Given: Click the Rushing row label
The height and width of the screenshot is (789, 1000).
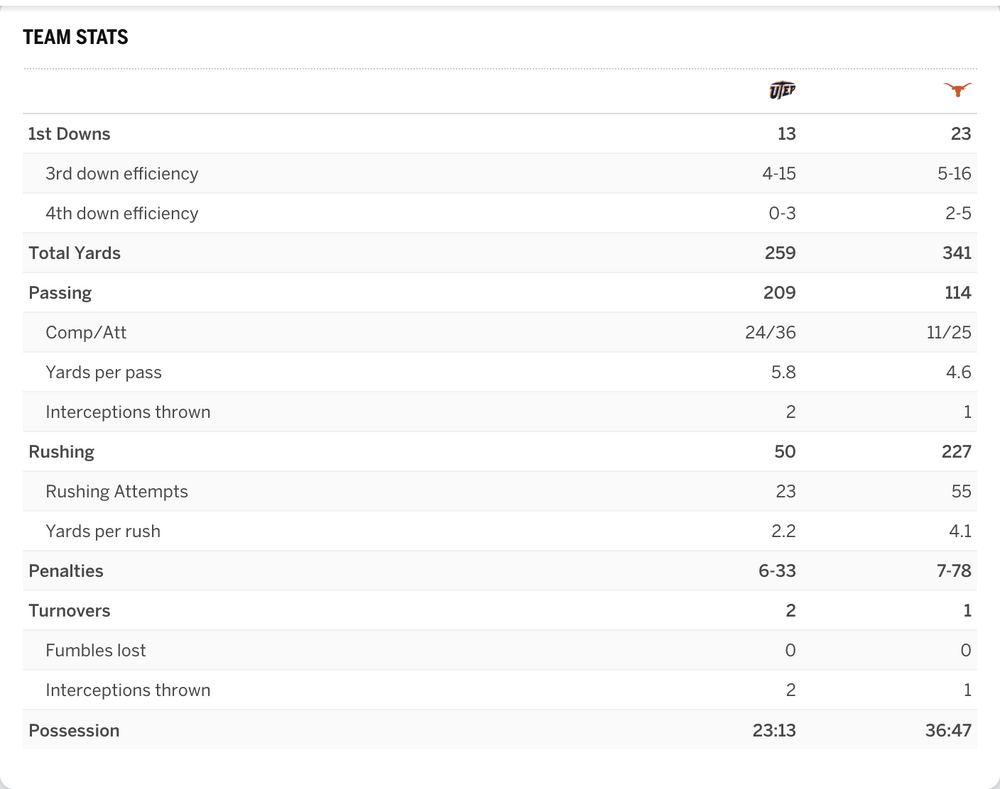Looking at the screenshot, I should click(61, 452).
